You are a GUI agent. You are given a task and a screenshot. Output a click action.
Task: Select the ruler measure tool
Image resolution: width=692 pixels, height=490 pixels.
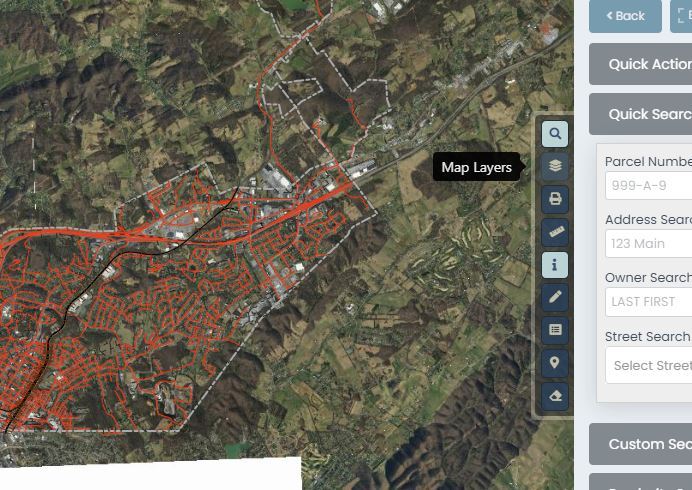(x=555, y=232)
